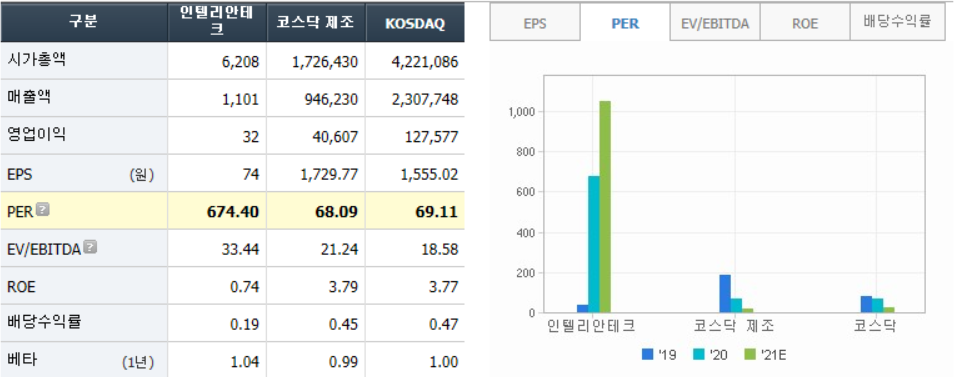
Task: Click the 인텔리안테크 chart axis label
Action: click(x=591, y=326)
